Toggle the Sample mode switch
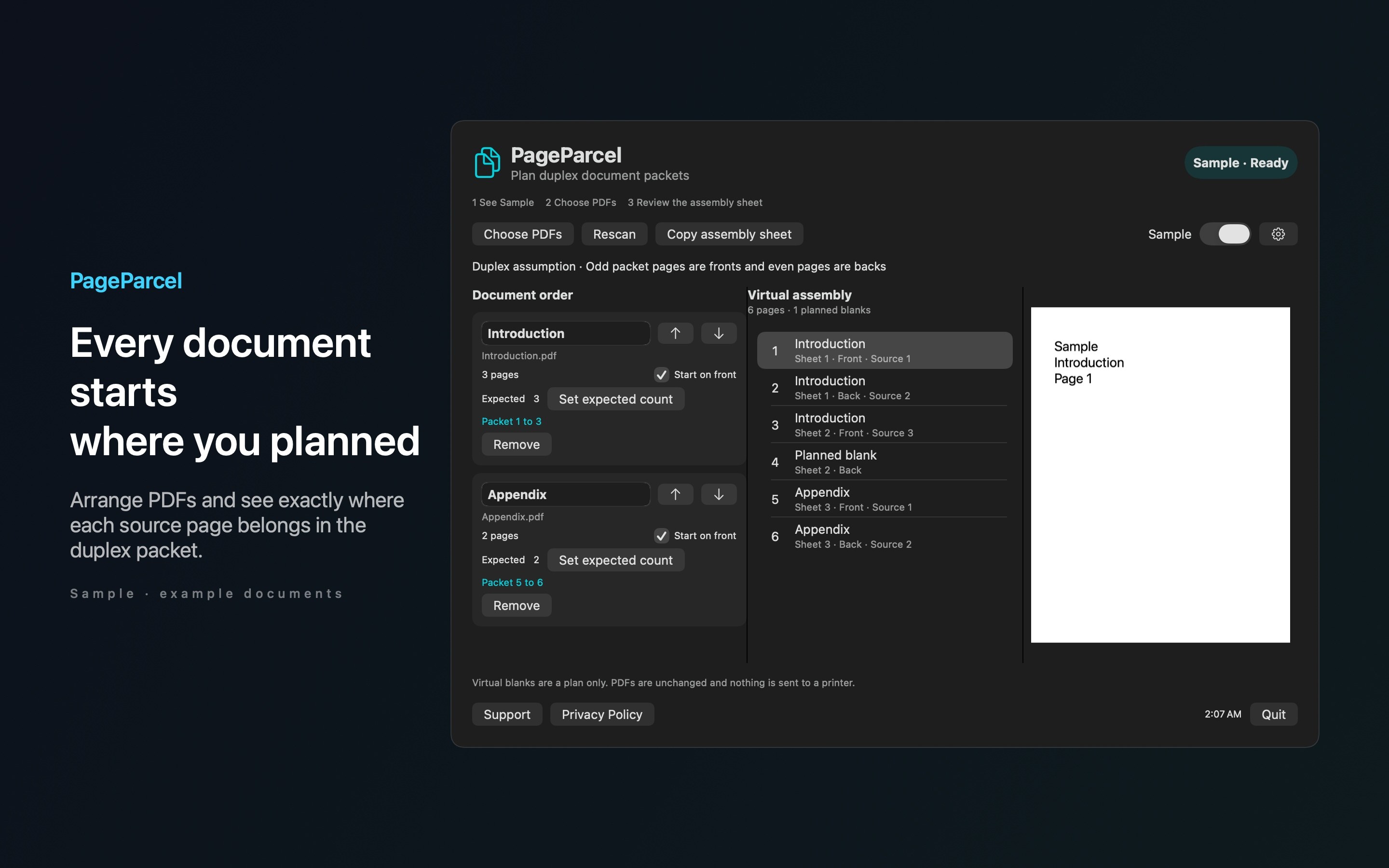 tap(1225, 234)
